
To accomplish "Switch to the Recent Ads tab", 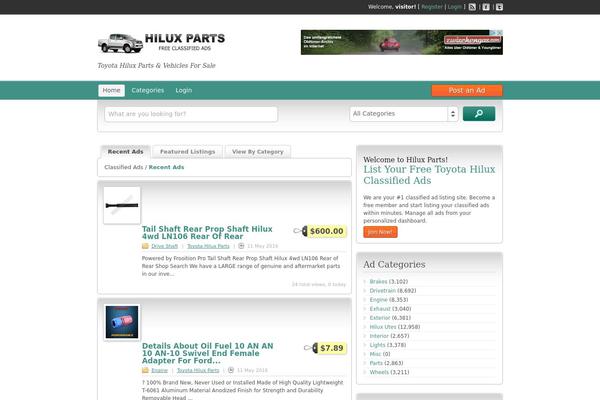I will [x=125, y=152].
